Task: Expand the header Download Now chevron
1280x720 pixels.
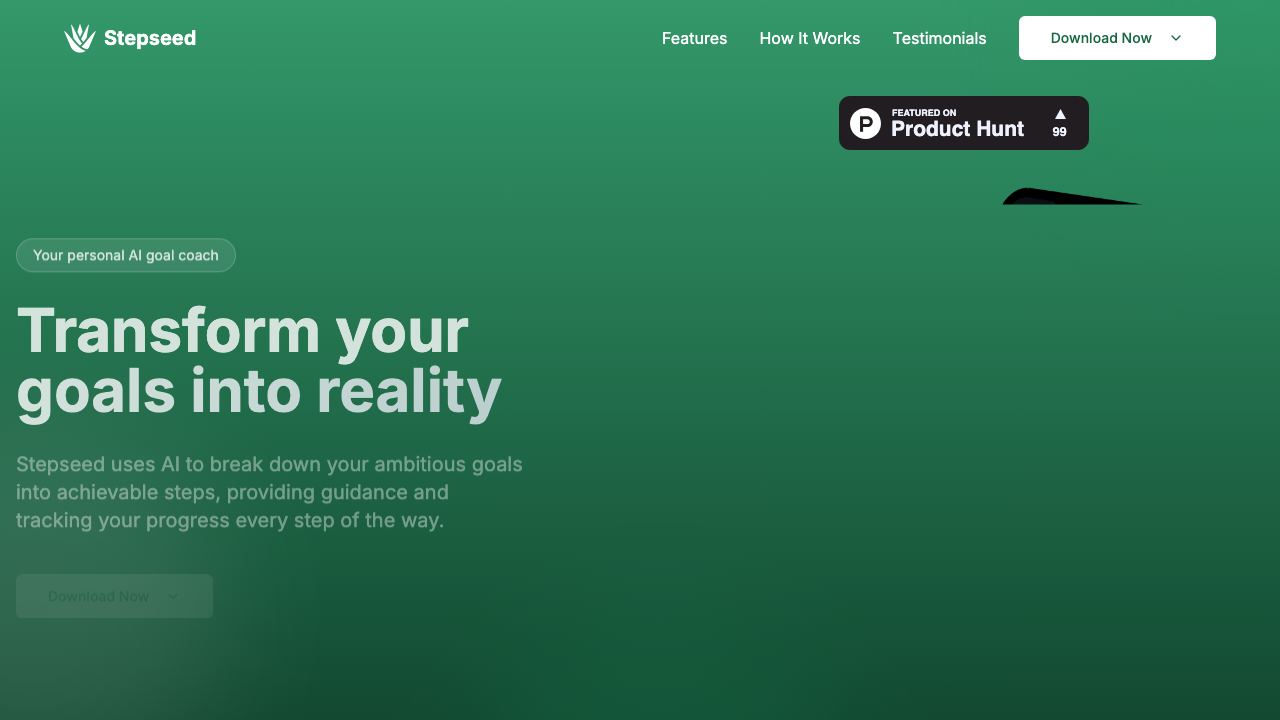Action: [x=1176, y=38]
